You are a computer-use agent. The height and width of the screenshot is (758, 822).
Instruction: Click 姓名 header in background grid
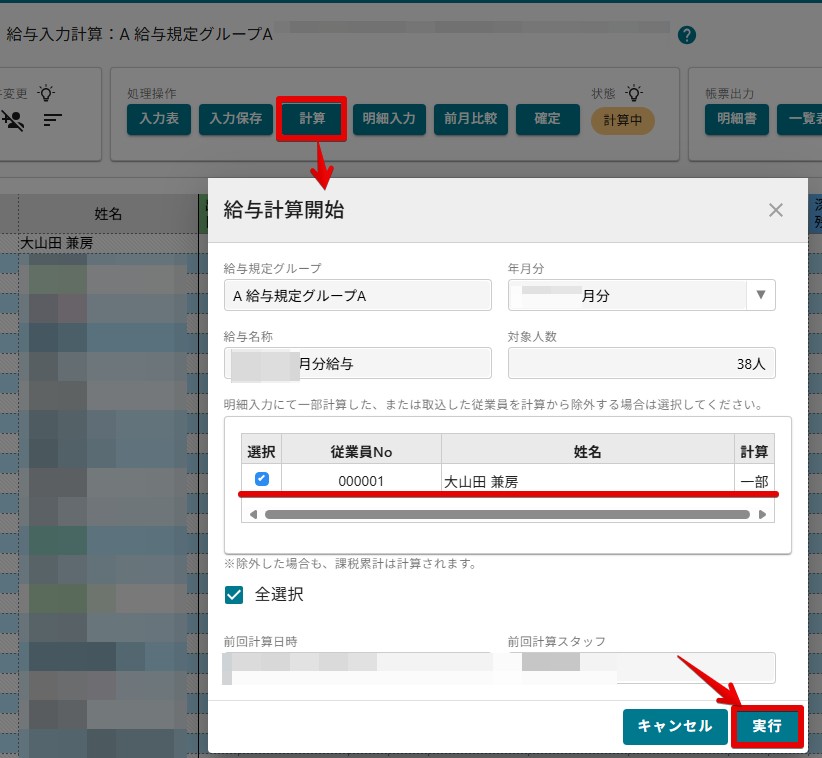[x=108, y=214]
